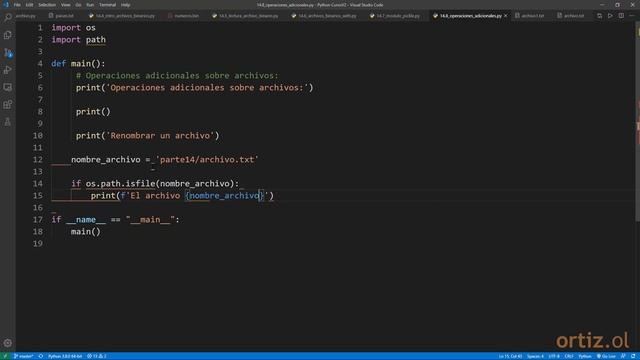The height and width of the screenshot is (360, 640).
Task: Switch to the archivo1.txt tab
Action: click(530, 16)
